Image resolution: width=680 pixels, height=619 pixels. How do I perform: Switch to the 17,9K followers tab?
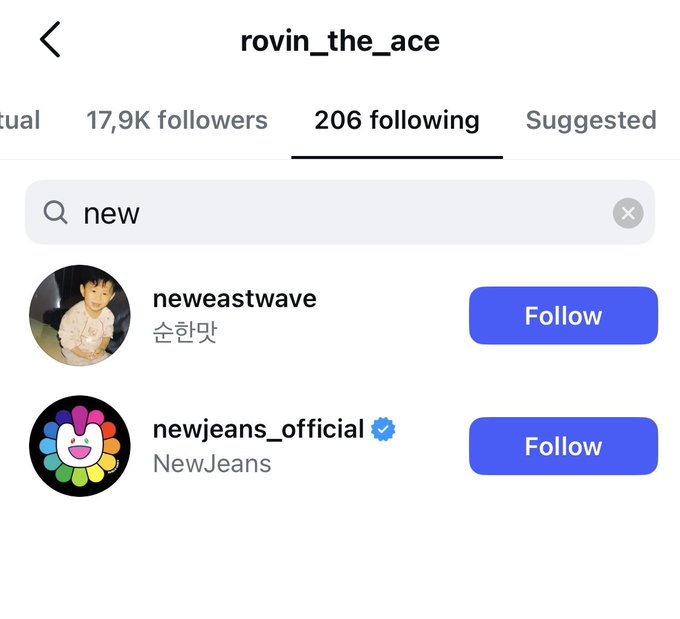click(x=177, y=121)
